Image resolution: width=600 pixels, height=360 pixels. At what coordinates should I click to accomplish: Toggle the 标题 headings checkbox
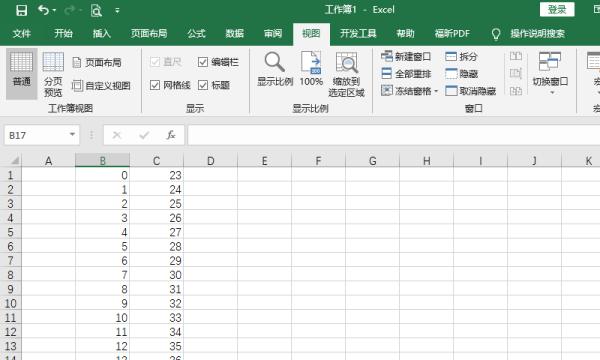[203, 85]
